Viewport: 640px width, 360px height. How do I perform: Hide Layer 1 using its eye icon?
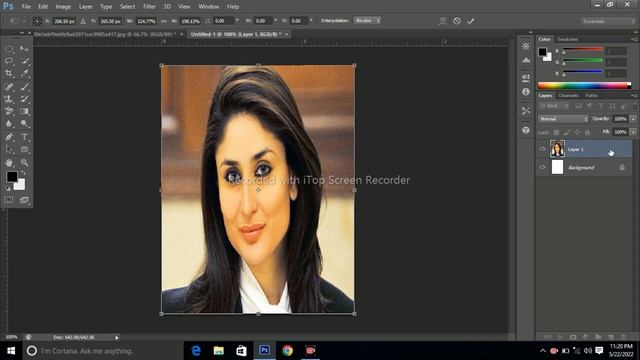tap(542, 149)
